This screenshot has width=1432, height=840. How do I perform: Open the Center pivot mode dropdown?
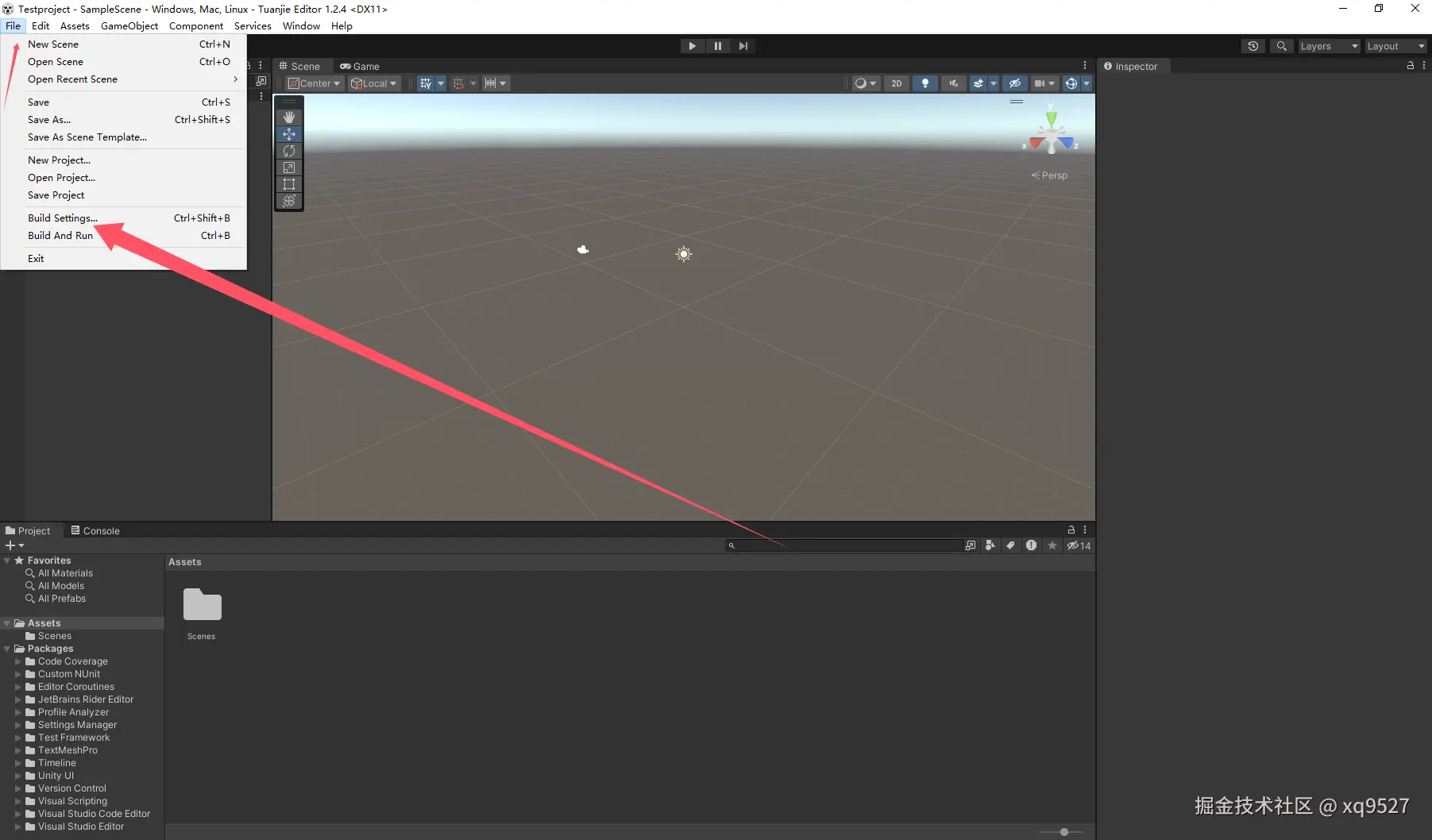315,83
